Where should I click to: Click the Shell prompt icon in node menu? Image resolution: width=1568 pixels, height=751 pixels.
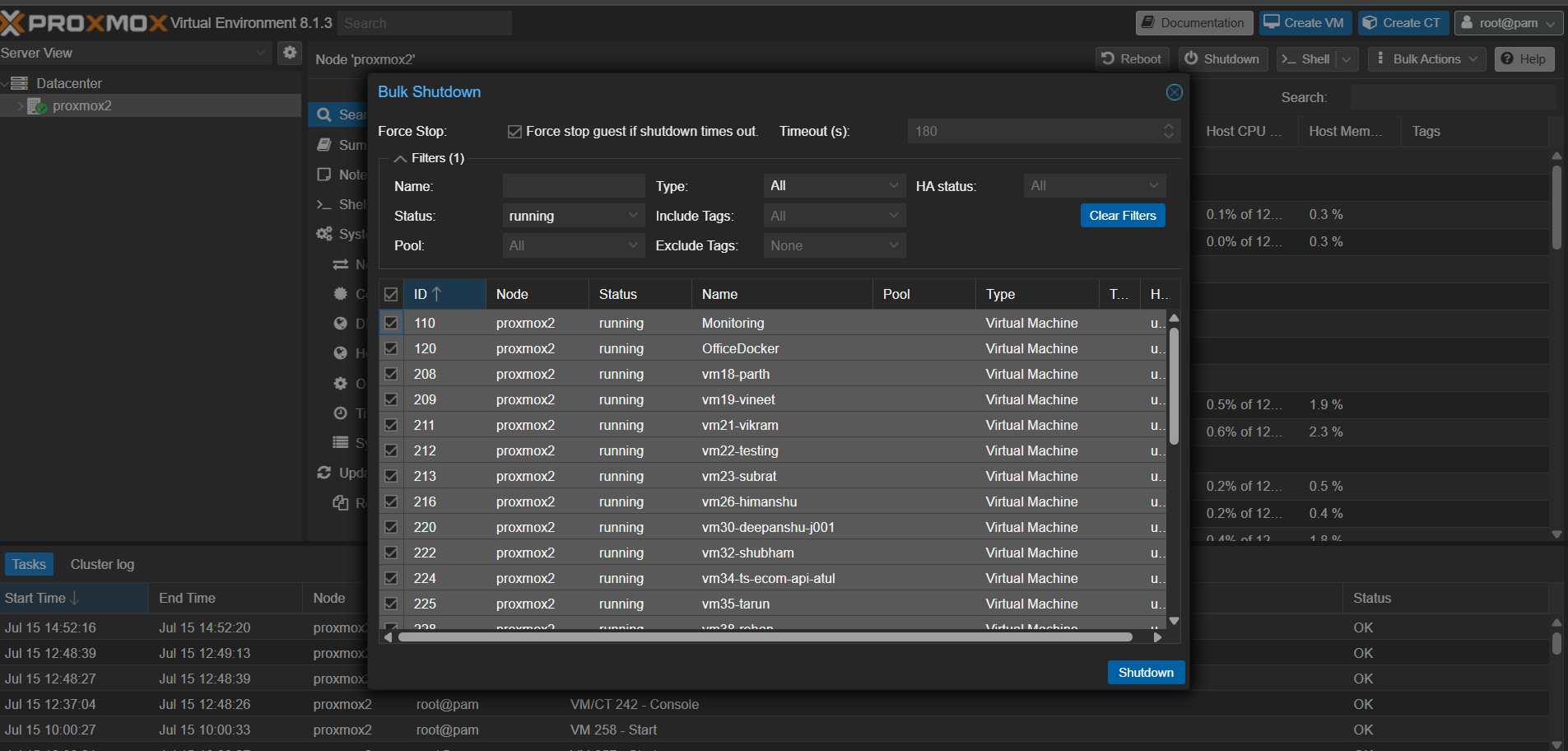324,204
